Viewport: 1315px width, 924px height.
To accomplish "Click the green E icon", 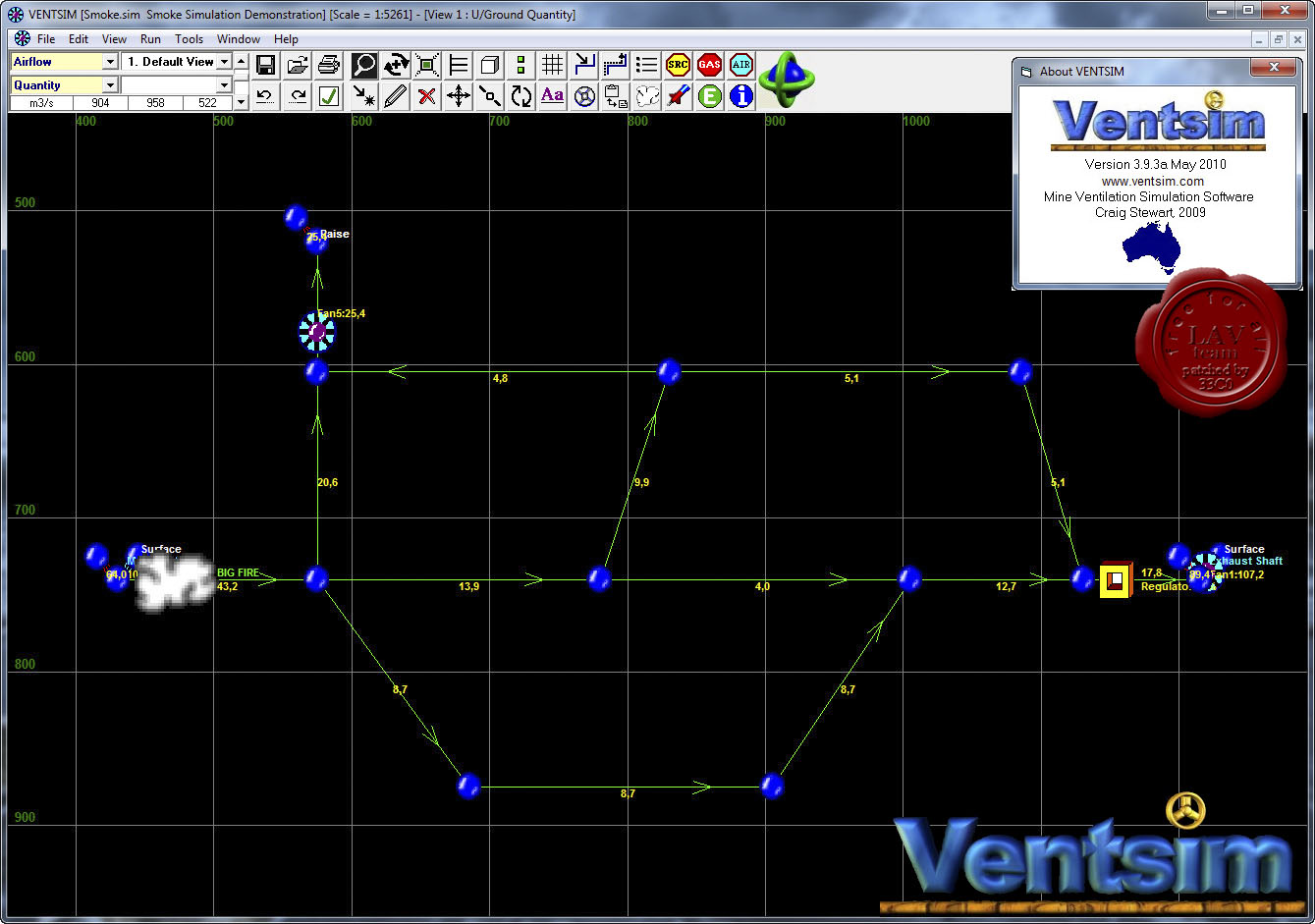I will click(709, 96).
